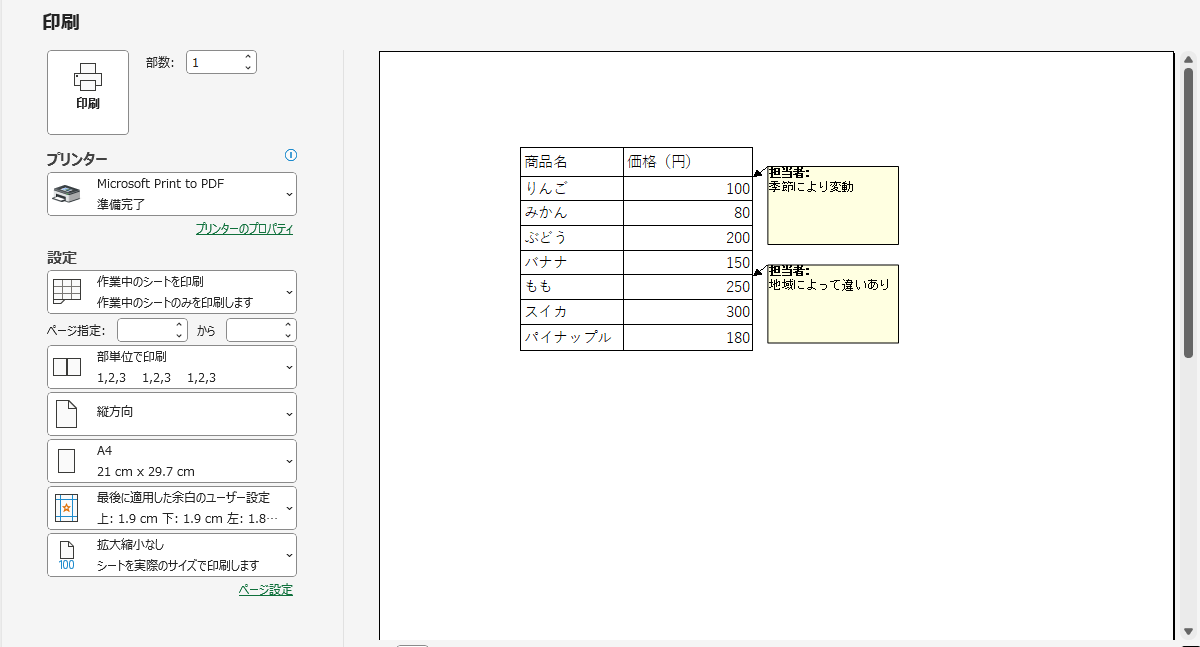Click the sheet grid icon for 作業中のシートを印刷
The height and width of the screenshot is (647, 1200).
(x=66, y=292)
